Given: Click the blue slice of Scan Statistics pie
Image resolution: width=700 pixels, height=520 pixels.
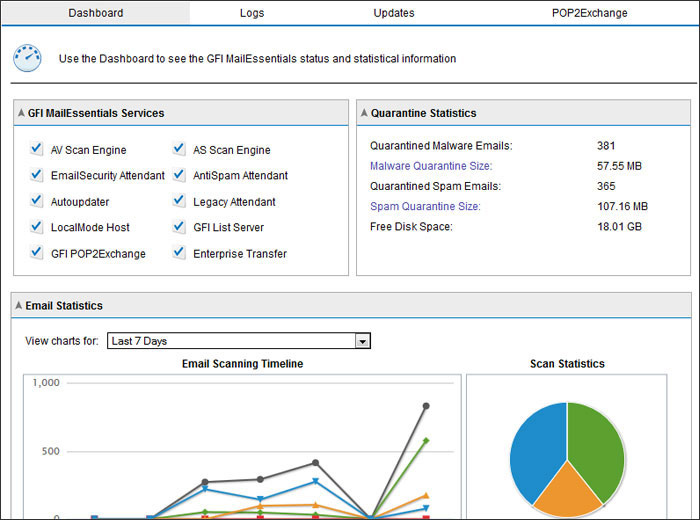Looking at the screenshot, I should [536, 451].
